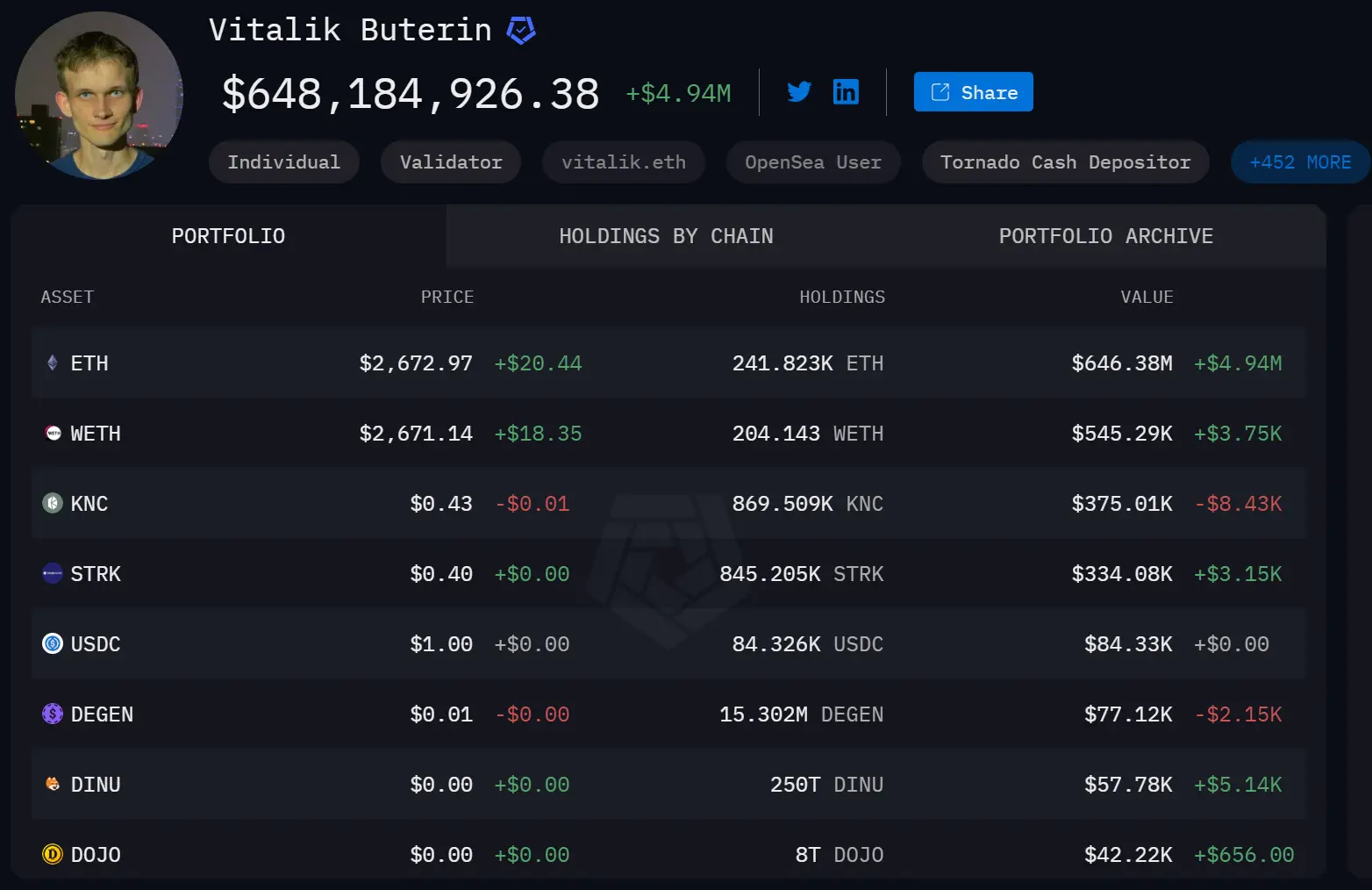Viewport: 1372px width, 890px height.
Task: Select the vitalik.eth tag
Action: pyautogui.click(x=624, y=162)
